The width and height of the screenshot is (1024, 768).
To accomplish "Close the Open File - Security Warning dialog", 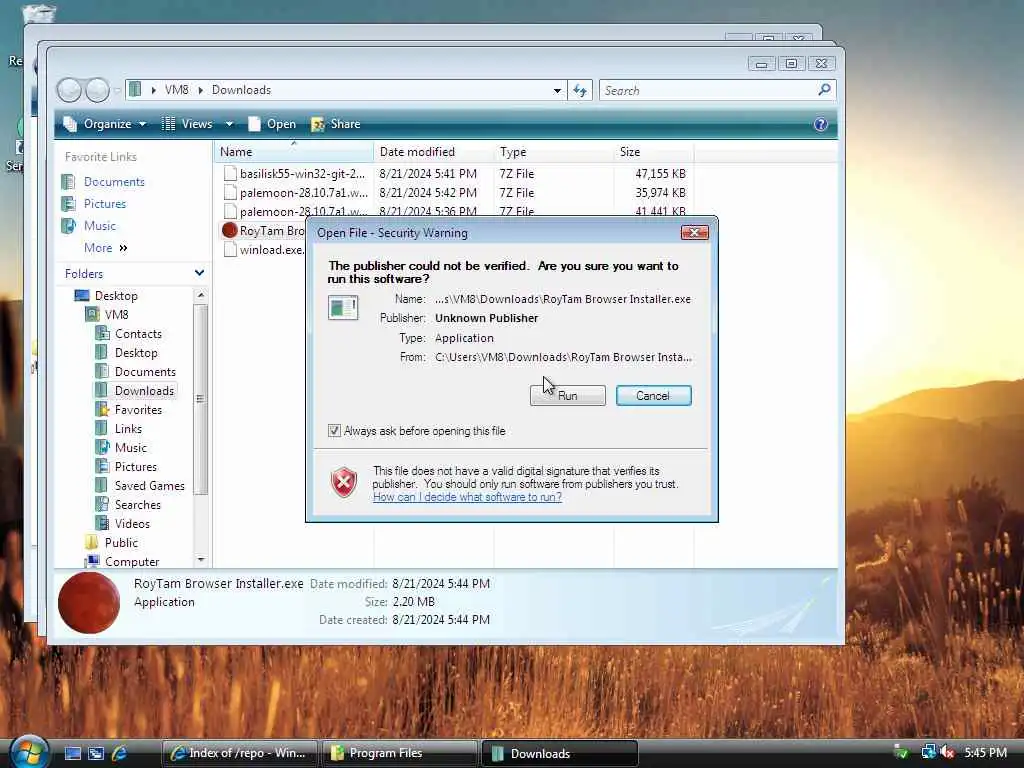I will [694, 232].
